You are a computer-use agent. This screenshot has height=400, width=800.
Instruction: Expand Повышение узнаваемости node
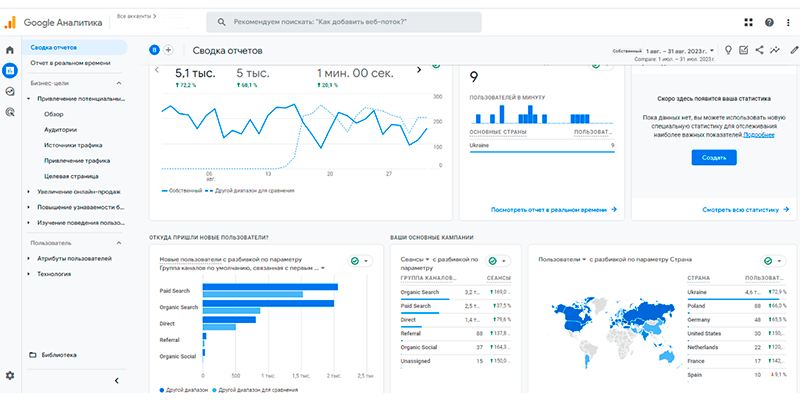click(x=29, y=208)
